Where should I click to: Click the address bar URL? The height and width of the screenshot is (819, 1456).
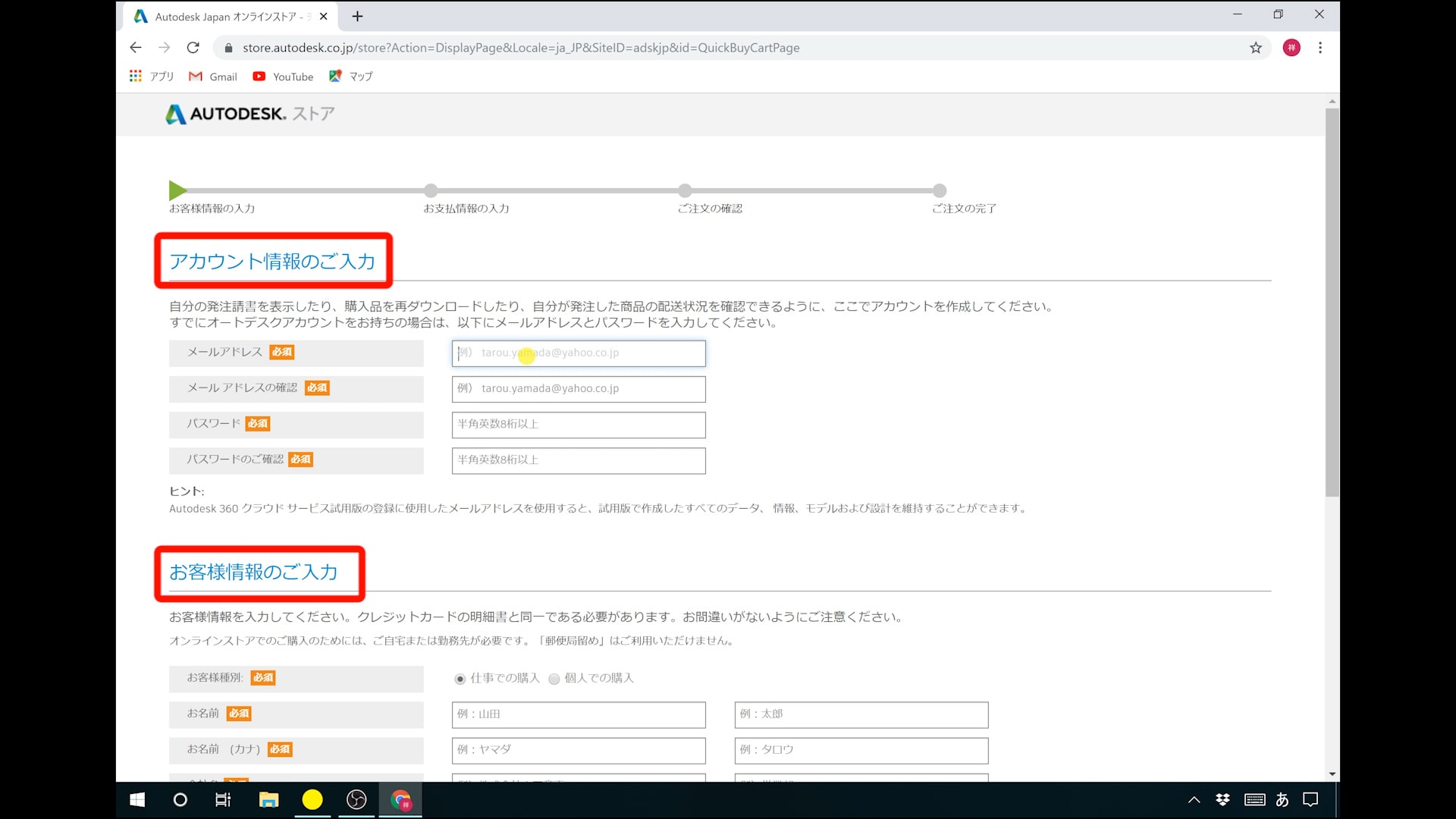(x=521, y=48)
